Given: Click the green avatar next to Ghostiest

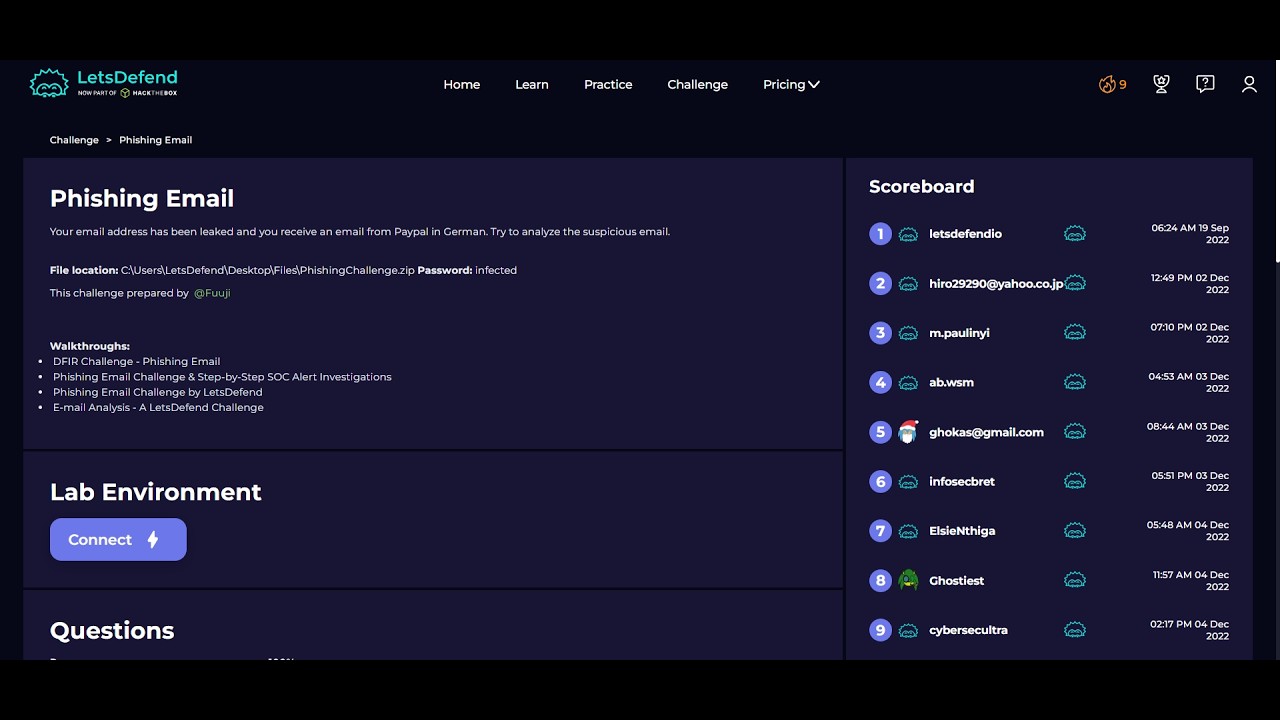Looking at the screenshot, I should pos(908,580).
